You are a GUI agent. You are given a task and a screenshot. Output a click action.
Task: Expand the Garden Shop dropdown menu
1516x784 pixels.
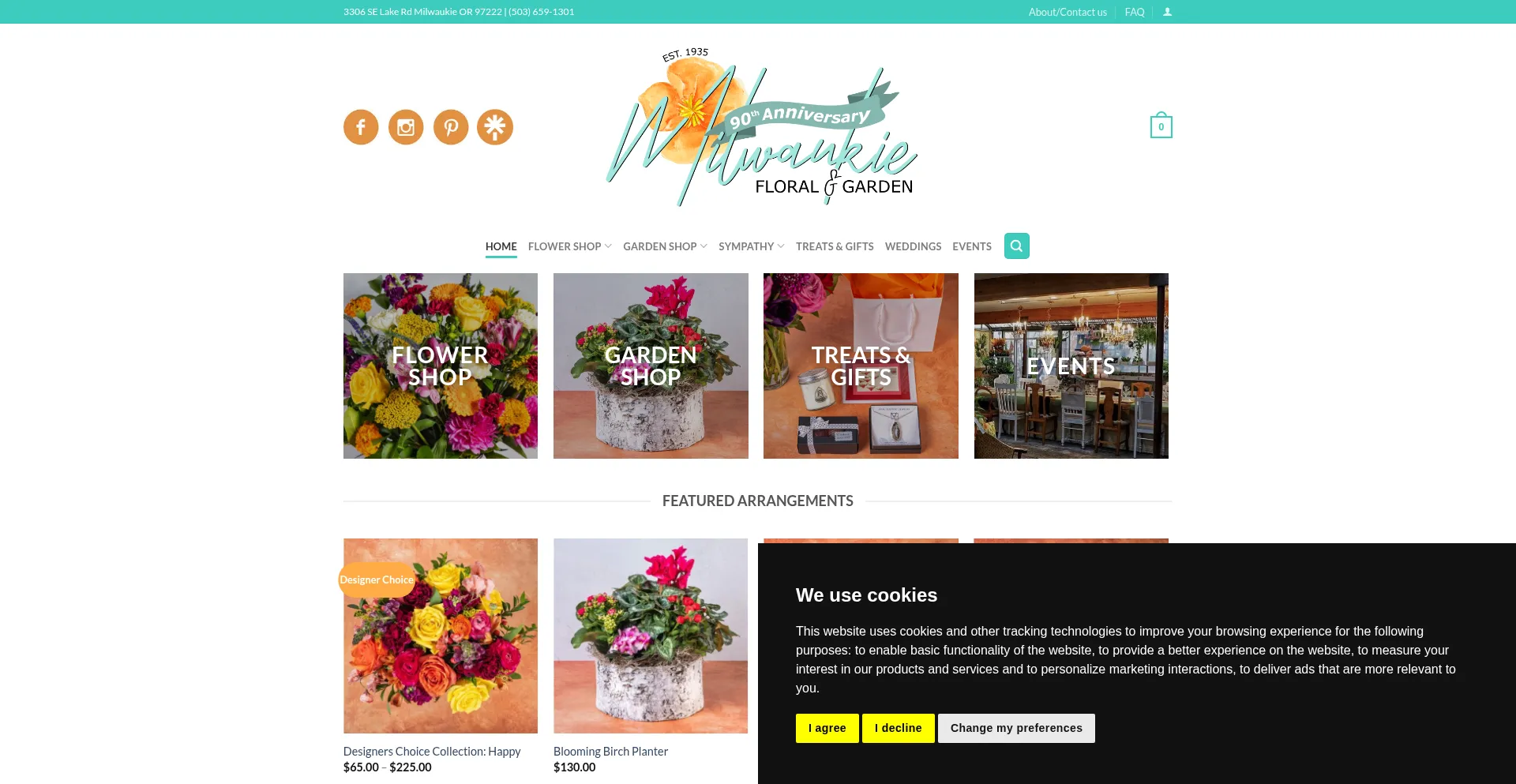tap(665, 246)
